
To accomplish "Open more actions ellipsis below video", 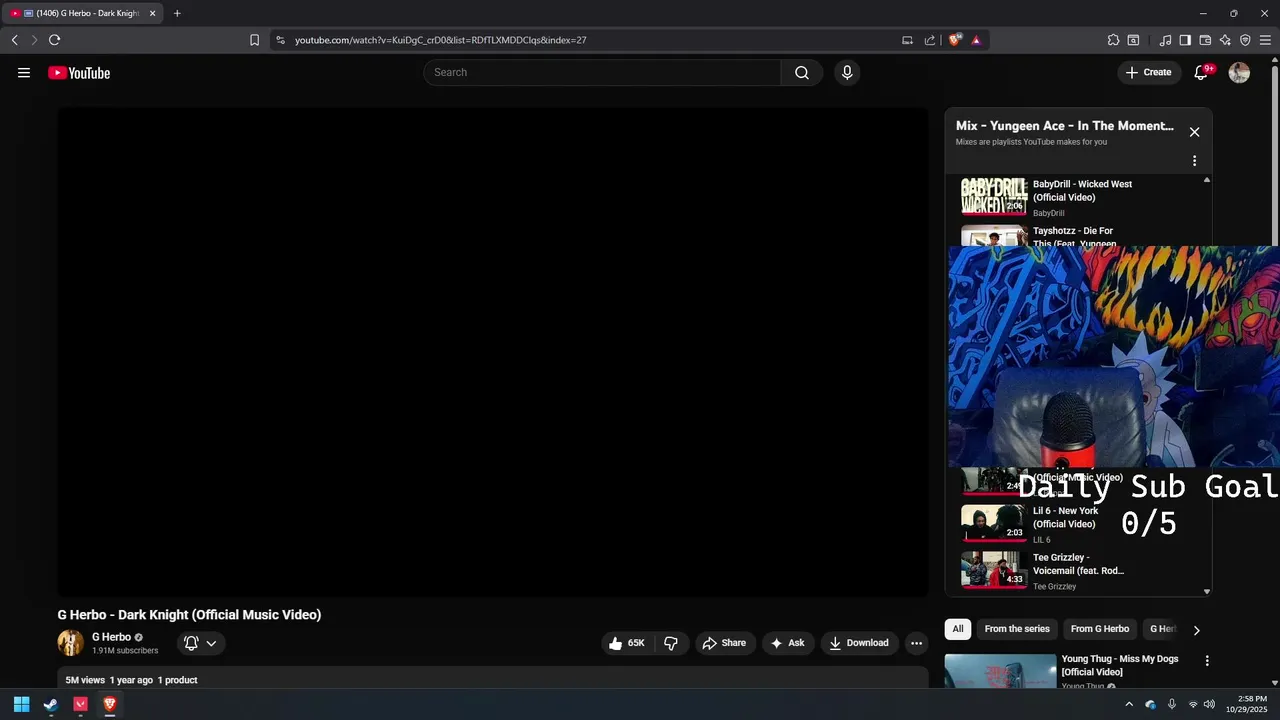I will [916, 643].
